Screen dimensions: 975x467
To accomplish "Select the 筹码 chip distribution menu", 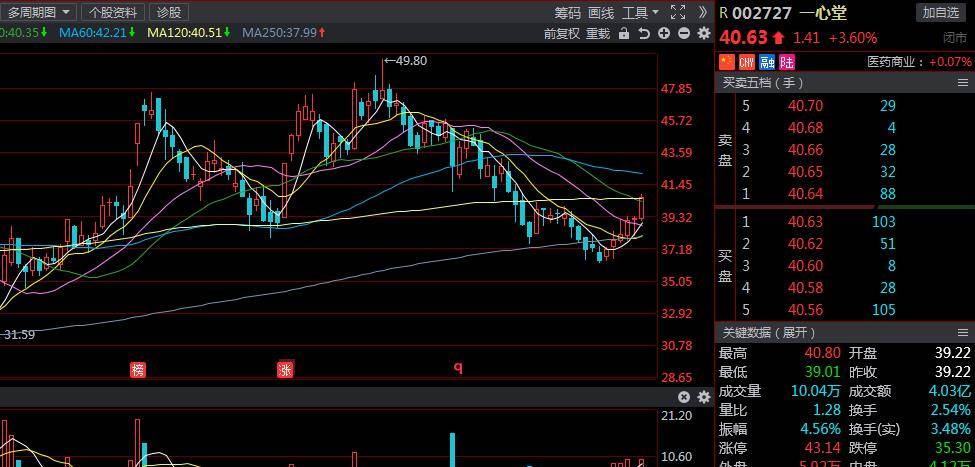I will [567, 12].
